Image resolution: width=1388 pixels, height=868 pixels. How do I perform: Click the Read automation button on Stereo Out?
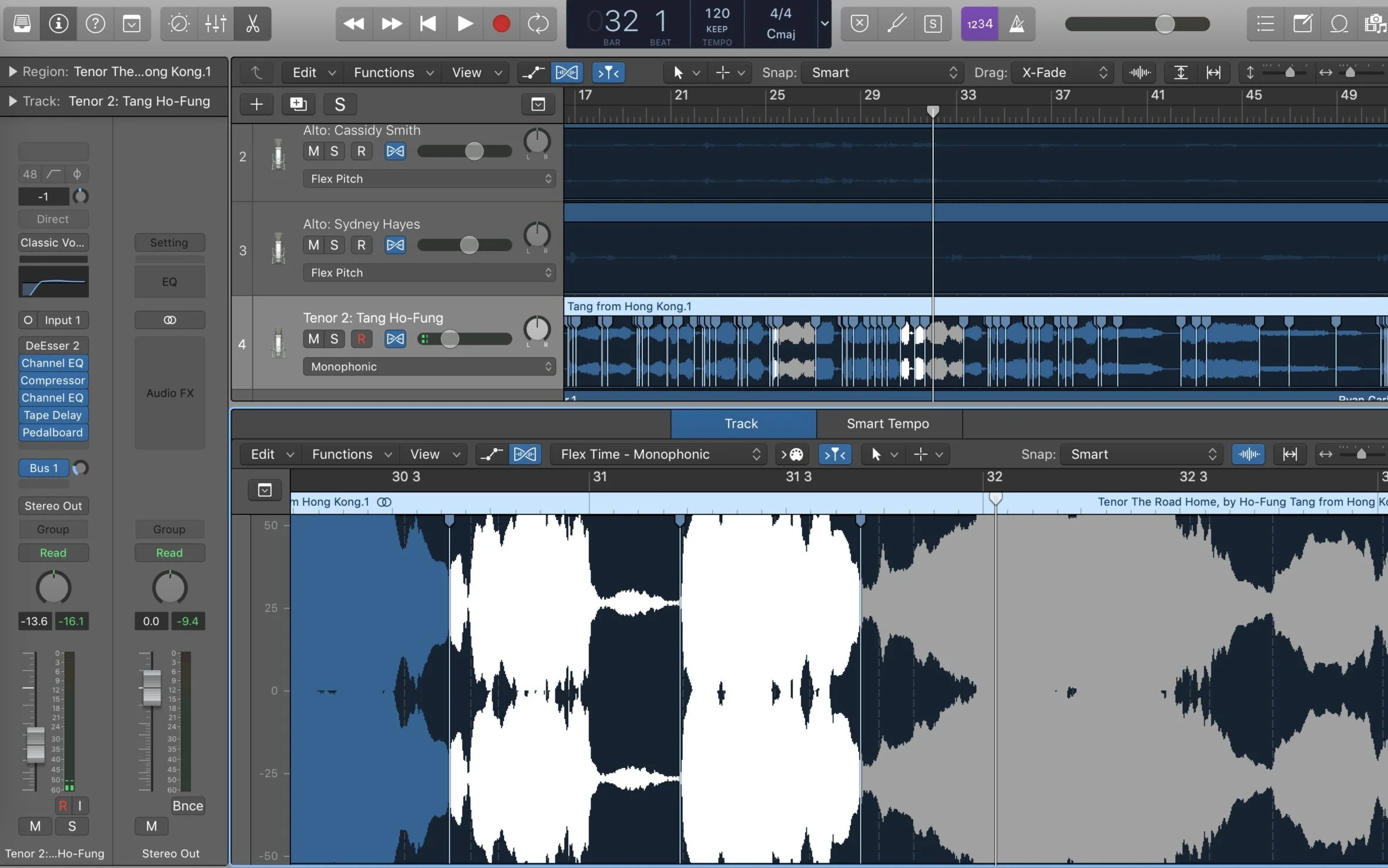[169, 553]
